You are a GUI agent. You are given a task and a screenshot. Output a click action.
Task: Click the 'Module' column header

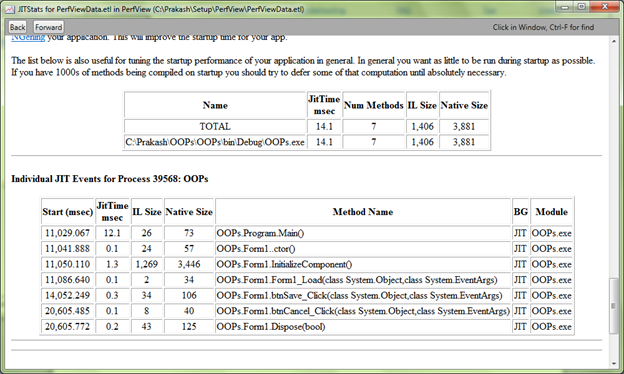[552, 212]
